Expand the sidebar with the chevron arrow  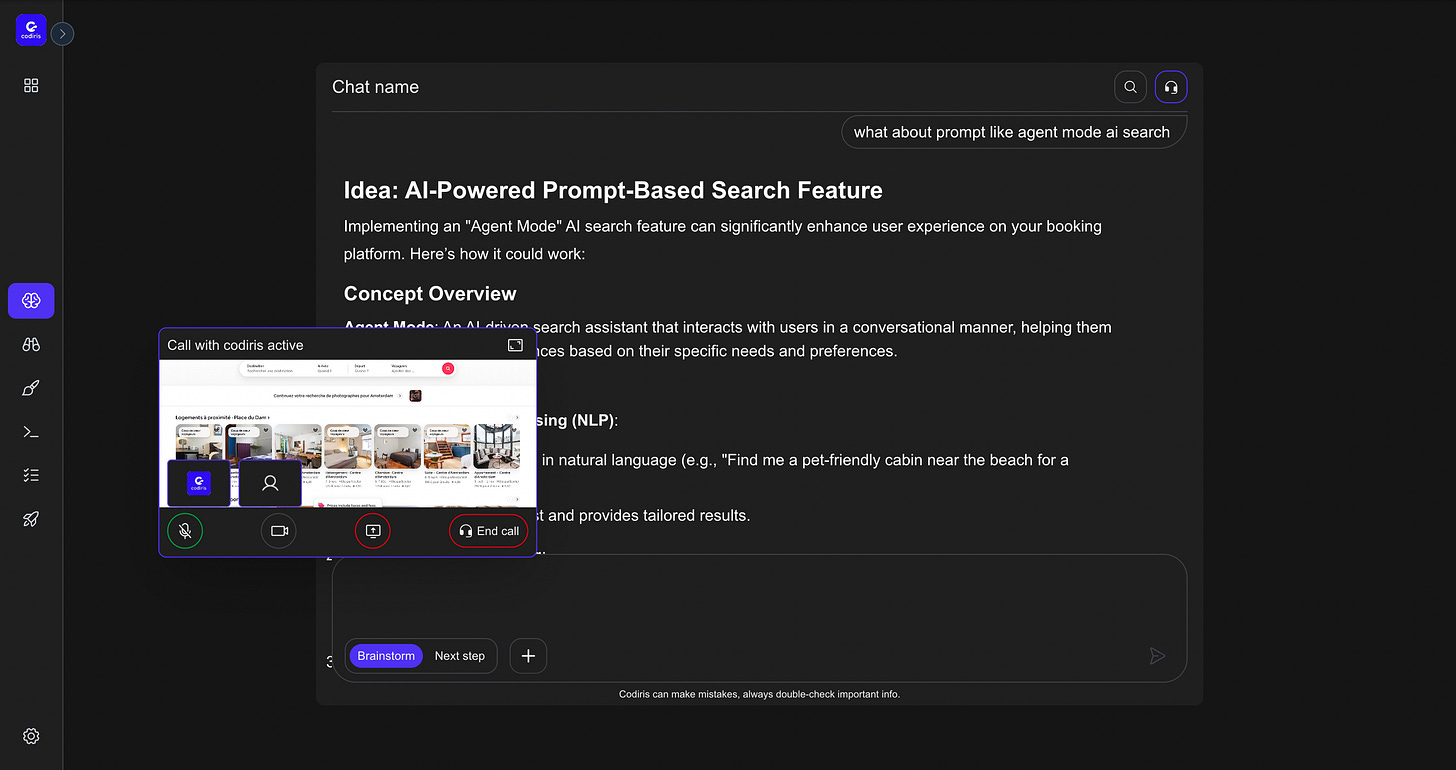tap(62, 34)
